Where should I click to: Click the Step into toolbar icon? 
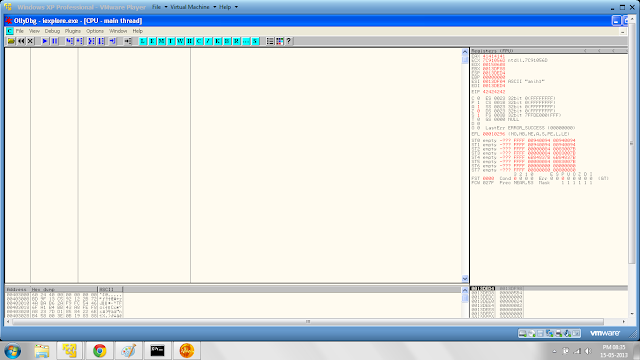click(69, 41)
